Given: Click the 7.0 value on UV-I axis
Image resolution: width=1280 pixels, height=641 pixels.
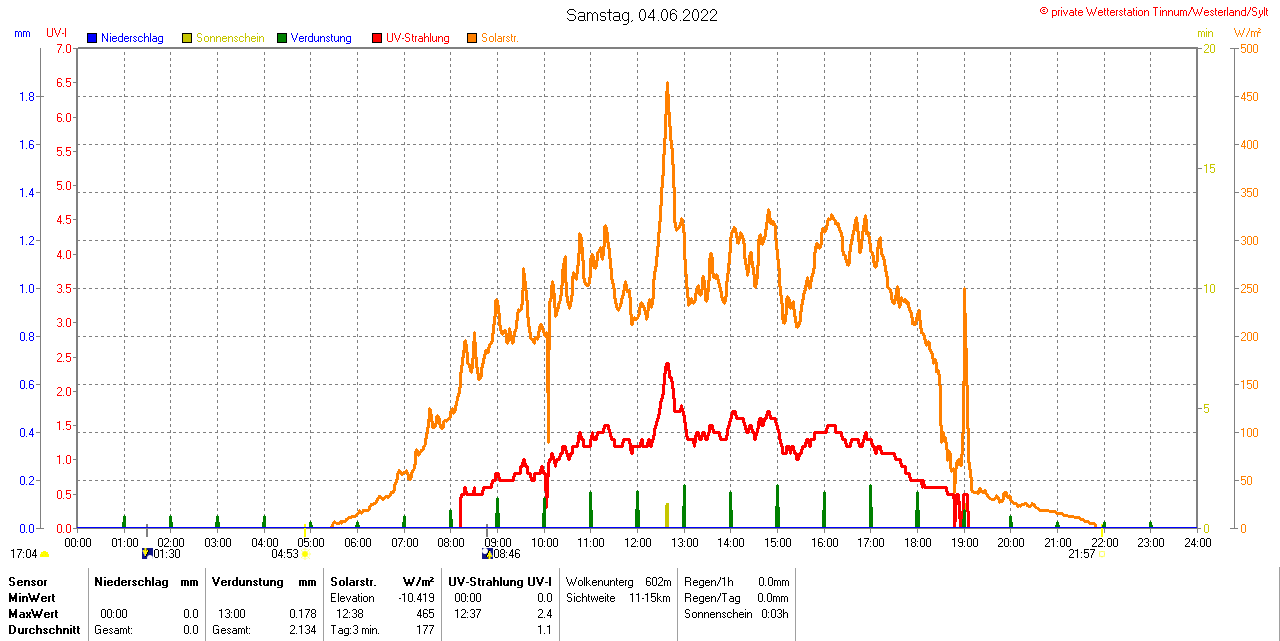Looking at the screenshot, I should point(64,48).
